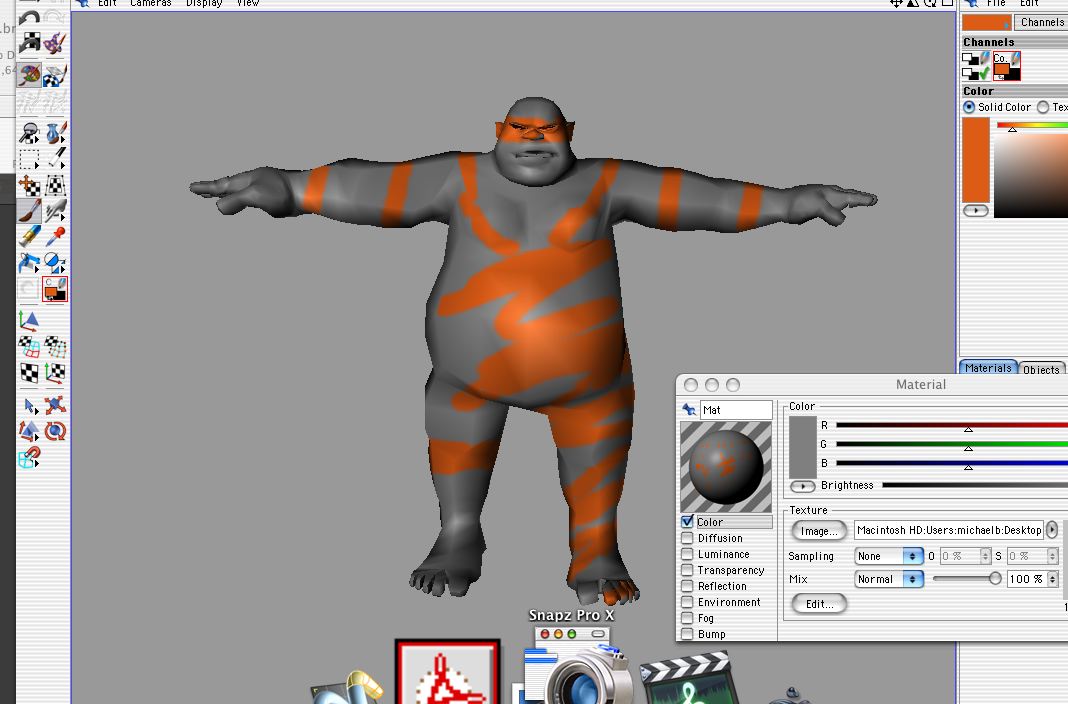Open the Acrobat dock icon
The height and width of the screenshot is (704, 1068).
point(447,673)
